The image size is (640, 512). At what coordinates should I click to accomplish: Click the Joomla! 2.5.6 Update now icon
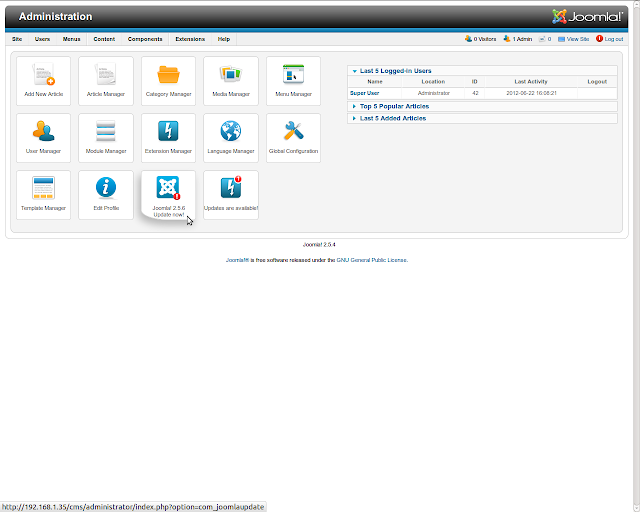click(168, 195)
